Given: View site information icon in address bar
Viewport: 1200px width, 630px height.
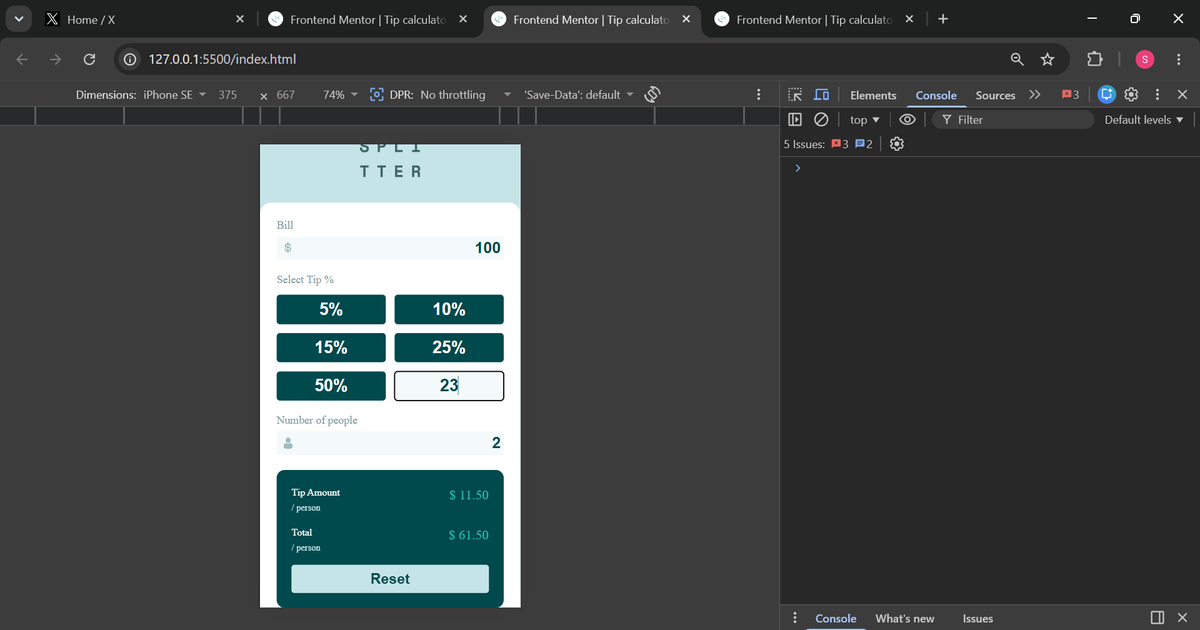Looking at the screenshot, I should coord(129,60).
